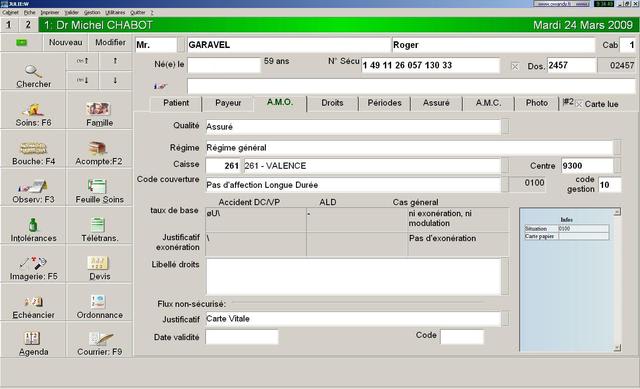The image size is (640, 389).
Task: Select practitioner button 2
Action: [x=28, y=25]
